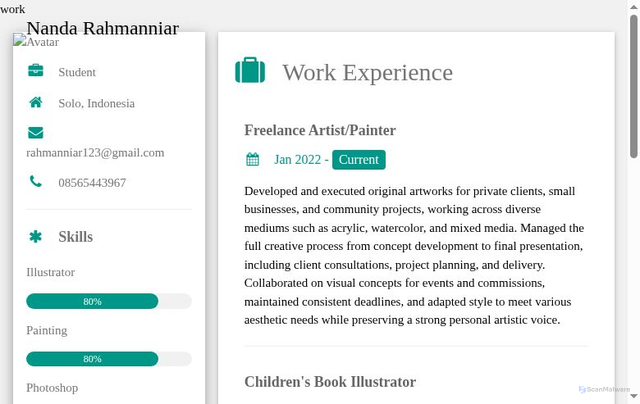Viewport: 640px width, 404px height.
Task: Click the briefcase icon beside Student
Action: [36, 71]
